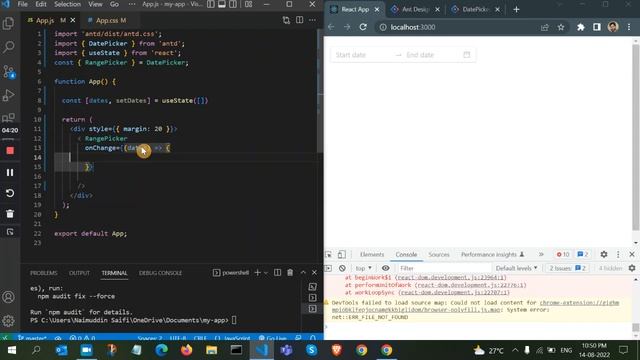
Task: Click the master branch in the status bar
Action: (32, 338)
